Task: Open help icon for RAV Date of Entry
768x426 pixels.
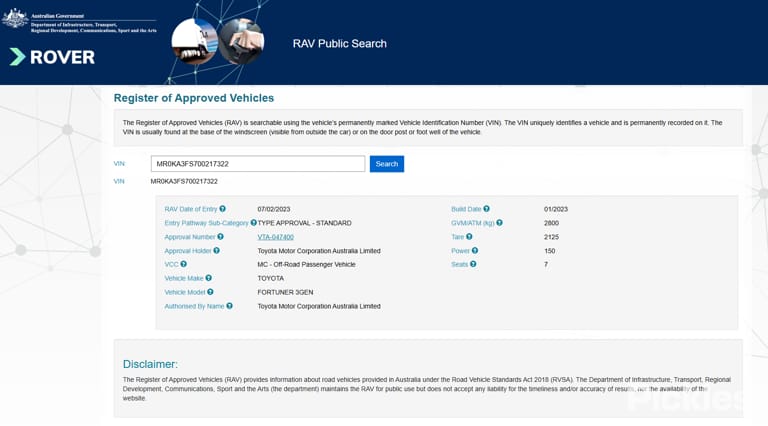Action: pos(222,209)
